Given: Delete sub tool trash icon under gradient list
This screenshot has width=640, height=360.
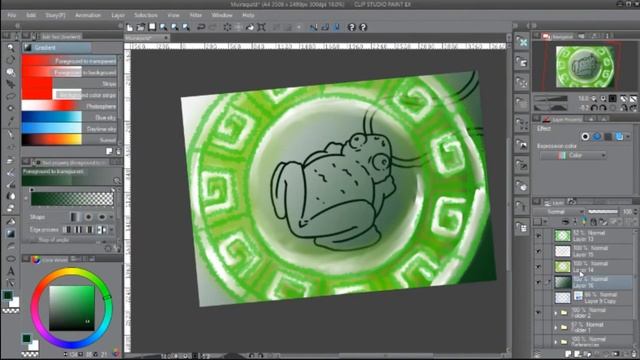Looking at the screenshot, I should (x=118, y=151).
